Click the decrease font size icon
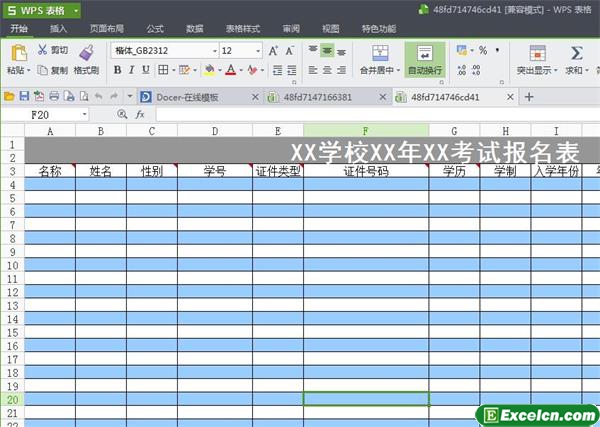 pos(290,51)
